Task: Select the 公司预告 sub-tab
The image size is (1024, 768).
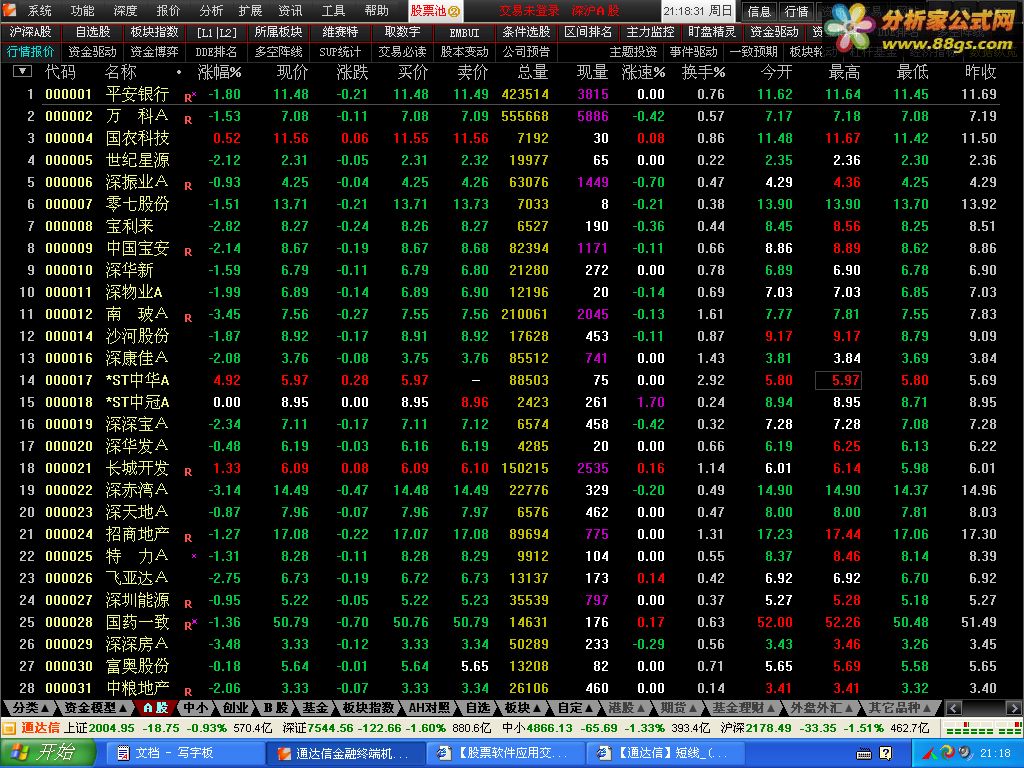Action: 526,52
